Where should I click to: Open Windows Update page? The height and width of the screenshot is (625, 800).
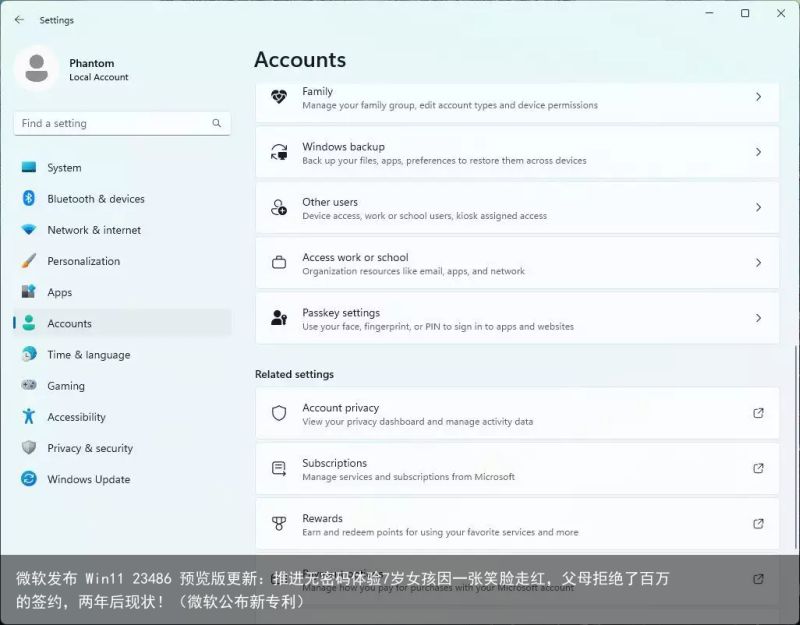[122, 479]
